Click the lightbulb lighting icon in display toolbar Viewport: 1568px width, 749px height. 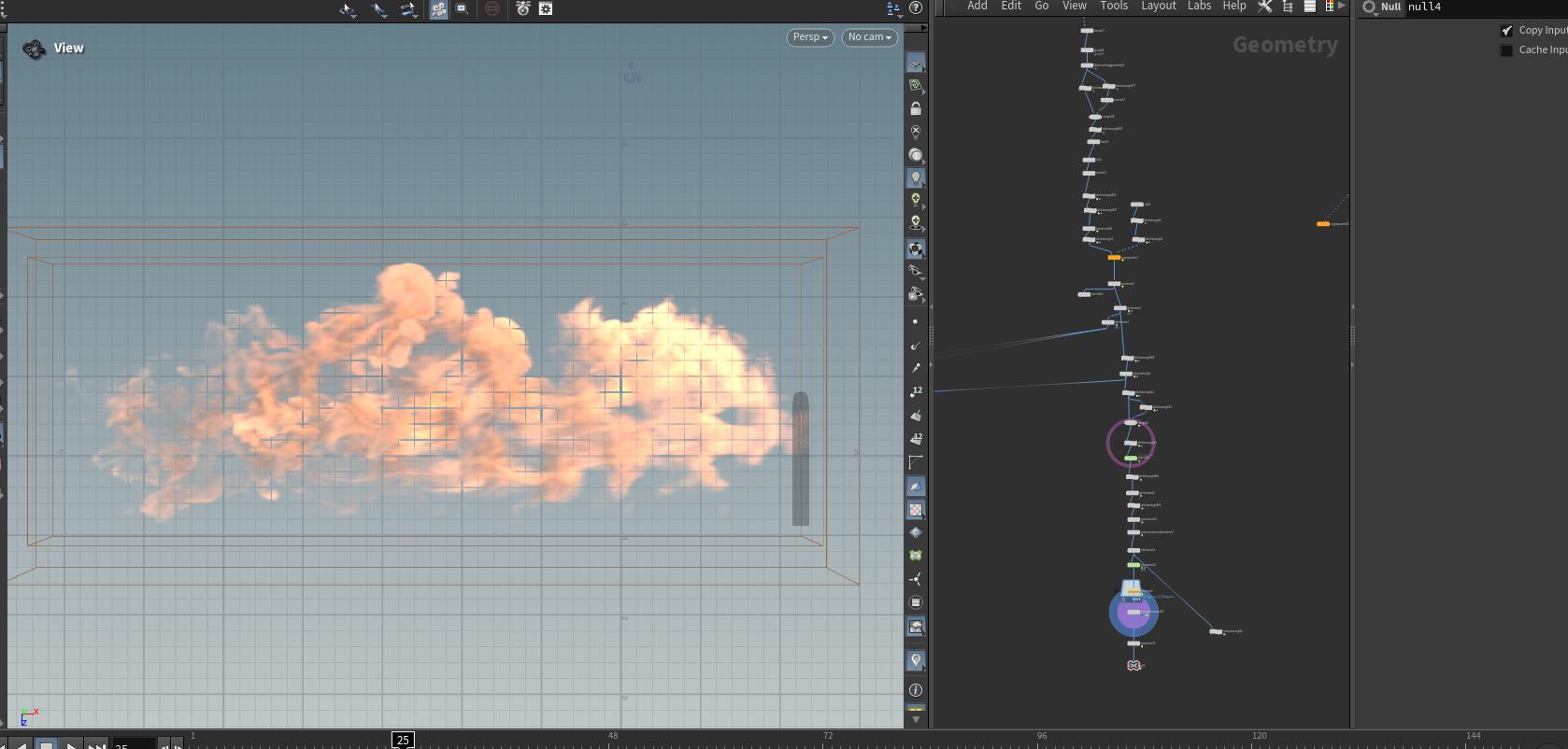[x=916, y=177]
